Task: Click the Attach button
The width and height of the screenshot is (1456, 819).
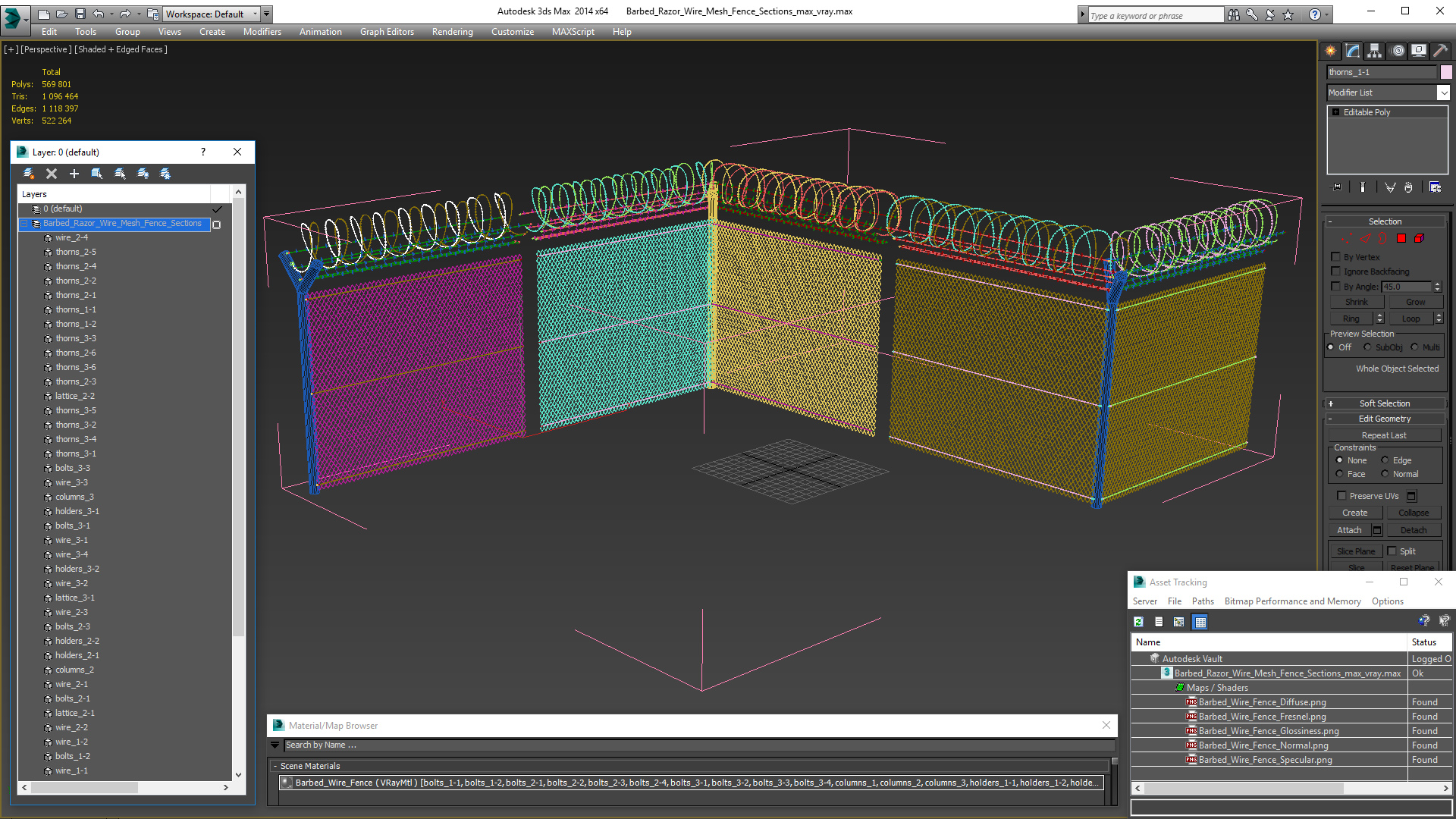Action: (1349, 530)
